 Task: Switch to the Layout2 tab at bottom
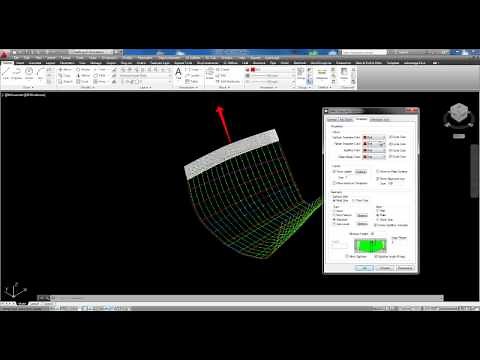click(x=48, y=304)
